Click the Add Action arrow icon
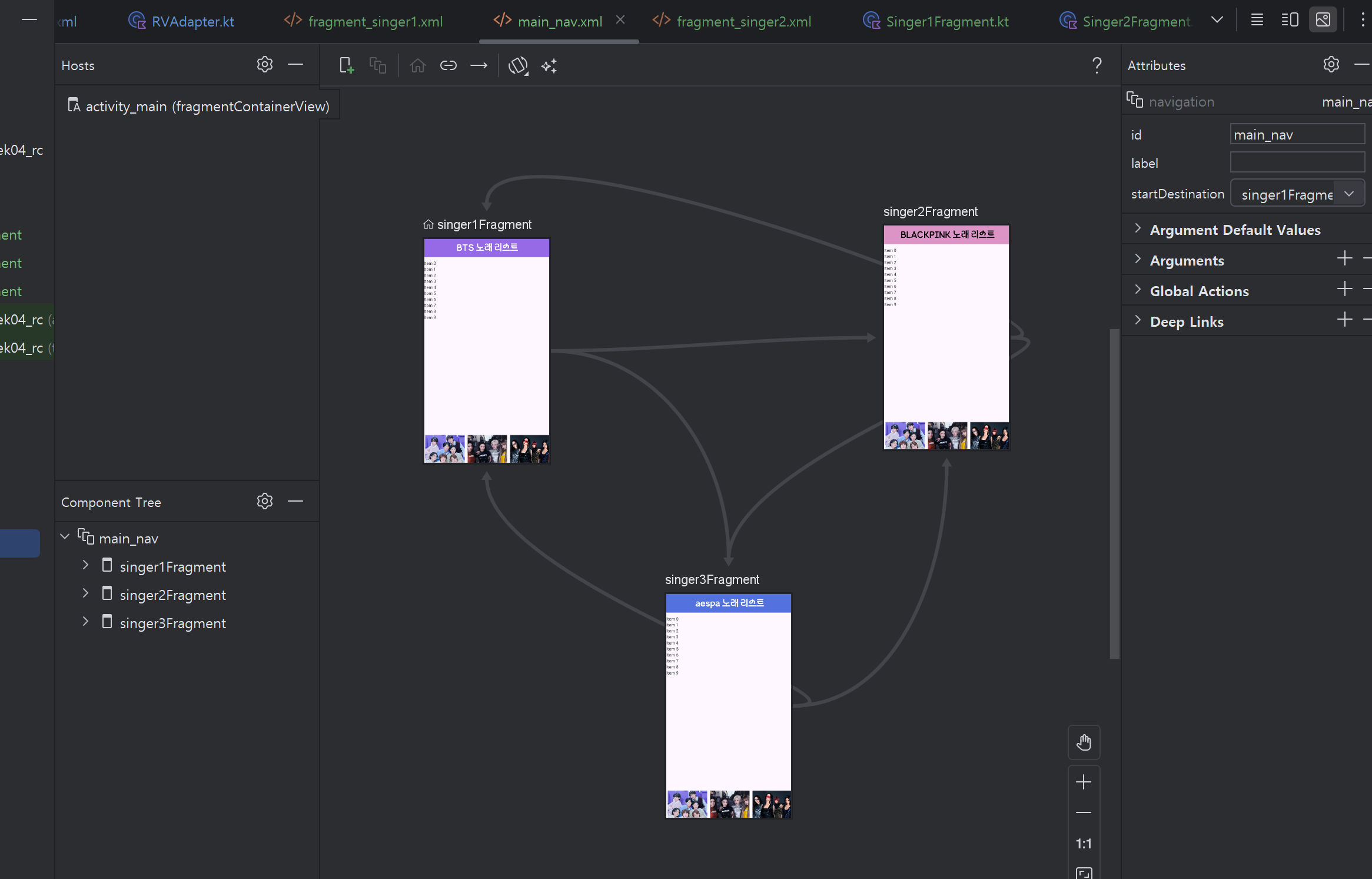 pos(479,65)
